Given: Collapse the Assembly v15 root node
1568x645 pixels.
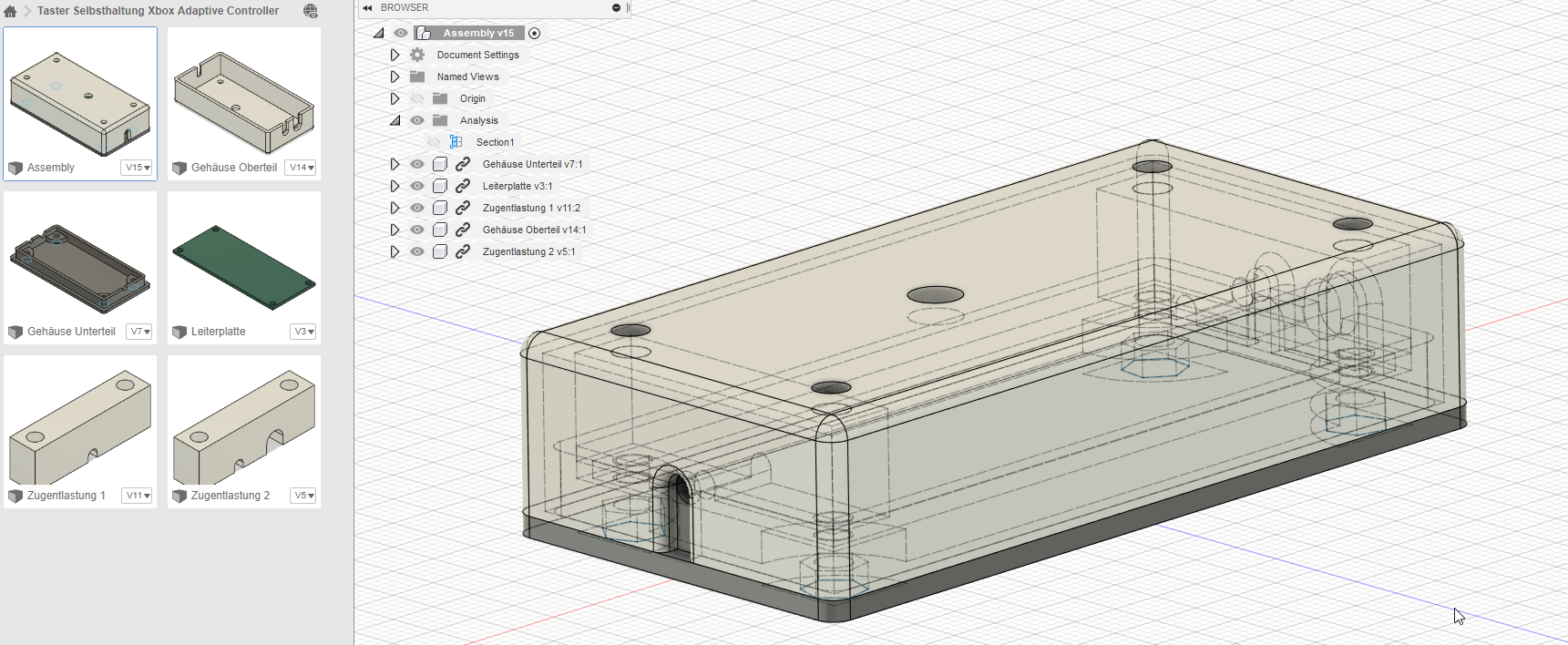Looking at the screenshot, I should 379,33.
